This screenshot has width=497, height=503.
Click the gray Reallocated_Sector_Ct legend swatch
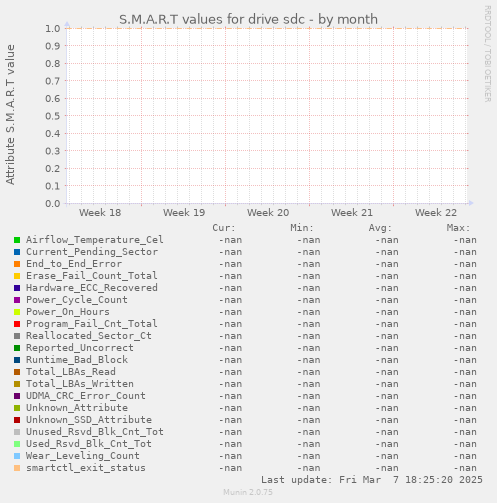[17, 336]
